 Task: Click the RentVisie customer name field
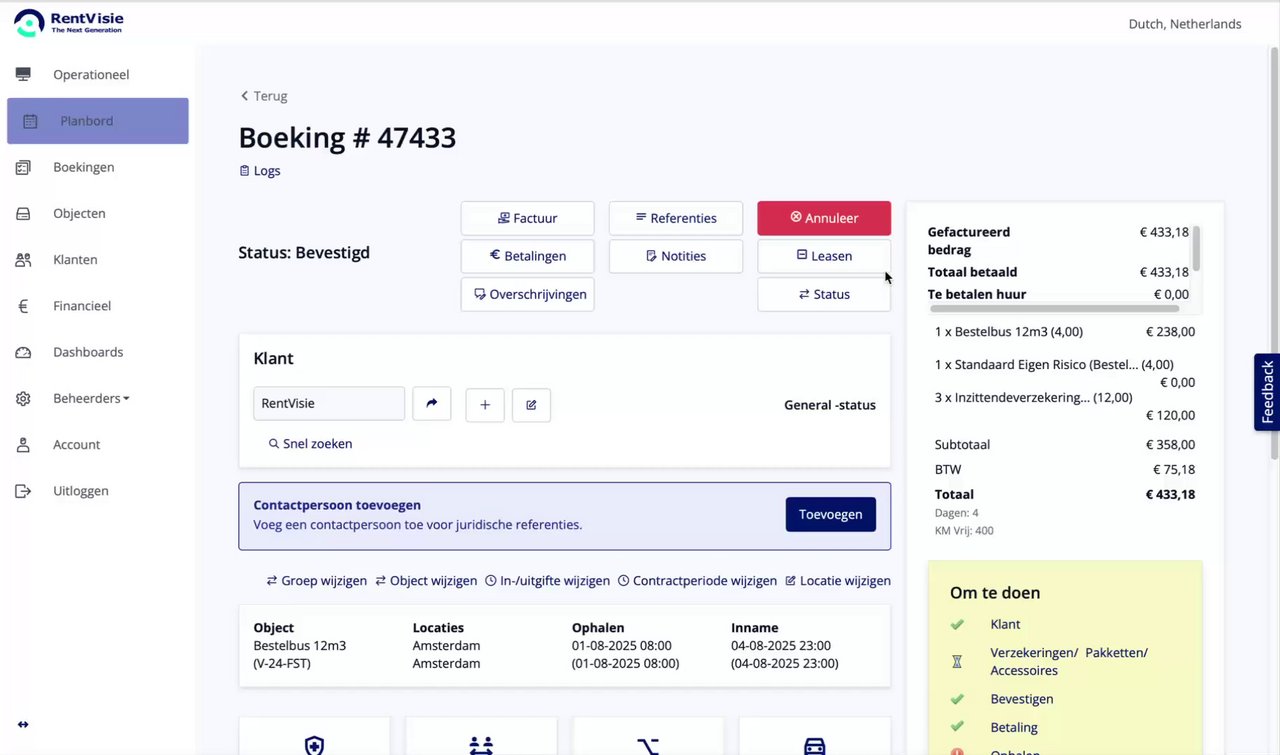329,404
